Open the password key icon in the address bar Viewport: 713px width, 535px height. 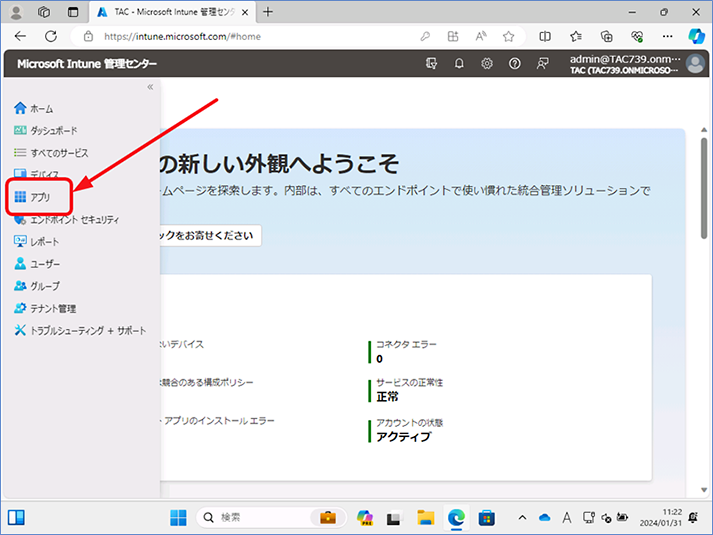[425, 36]
